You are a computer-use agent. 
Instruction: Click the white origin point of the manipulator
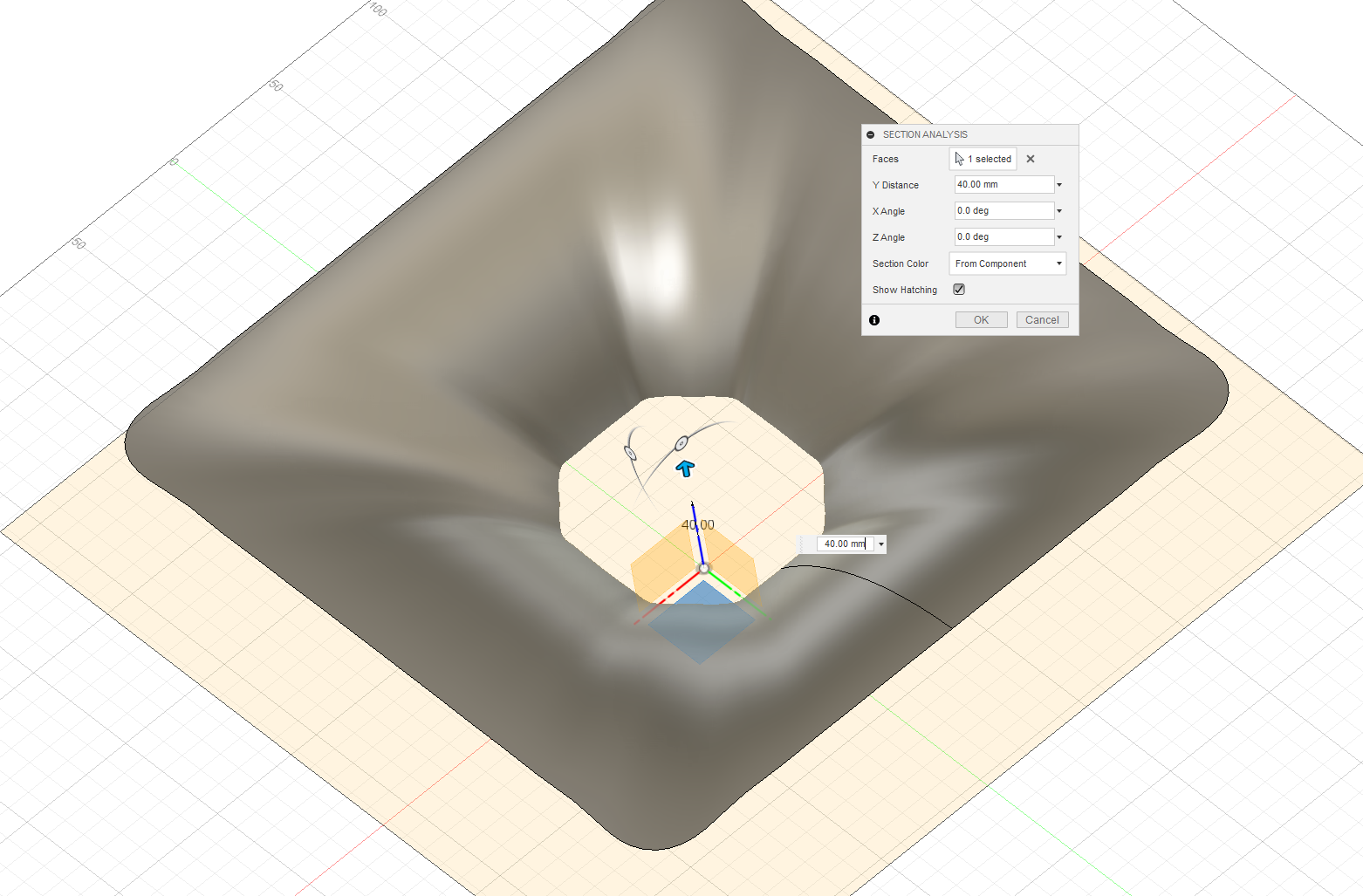pos(704,569)
